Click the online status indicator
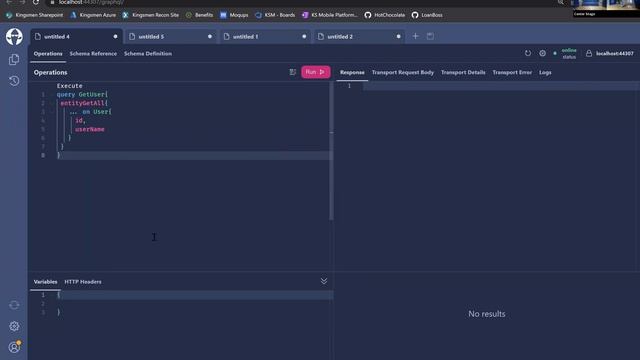 [x=569, y=53]
